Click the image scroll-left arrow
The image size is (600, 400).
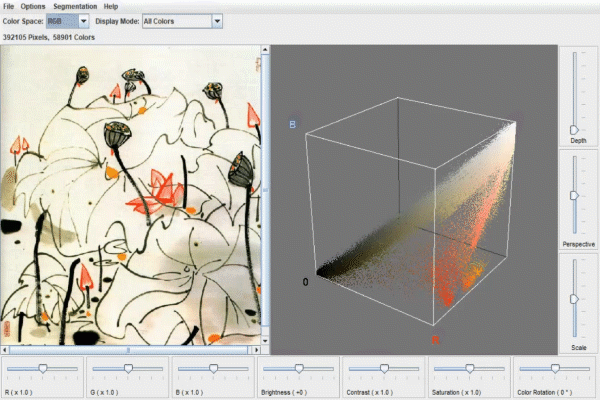[x=5, y=349]
